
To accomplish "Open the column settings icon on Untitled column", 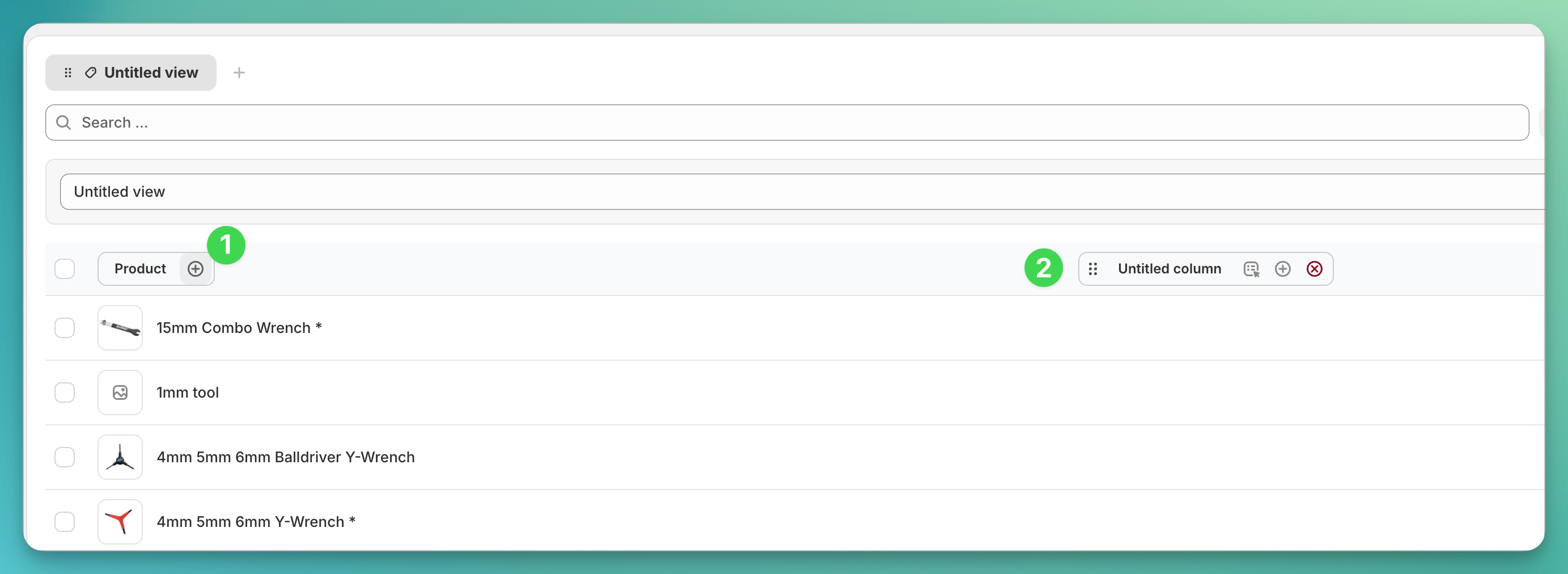I will tap(1251, 269).
